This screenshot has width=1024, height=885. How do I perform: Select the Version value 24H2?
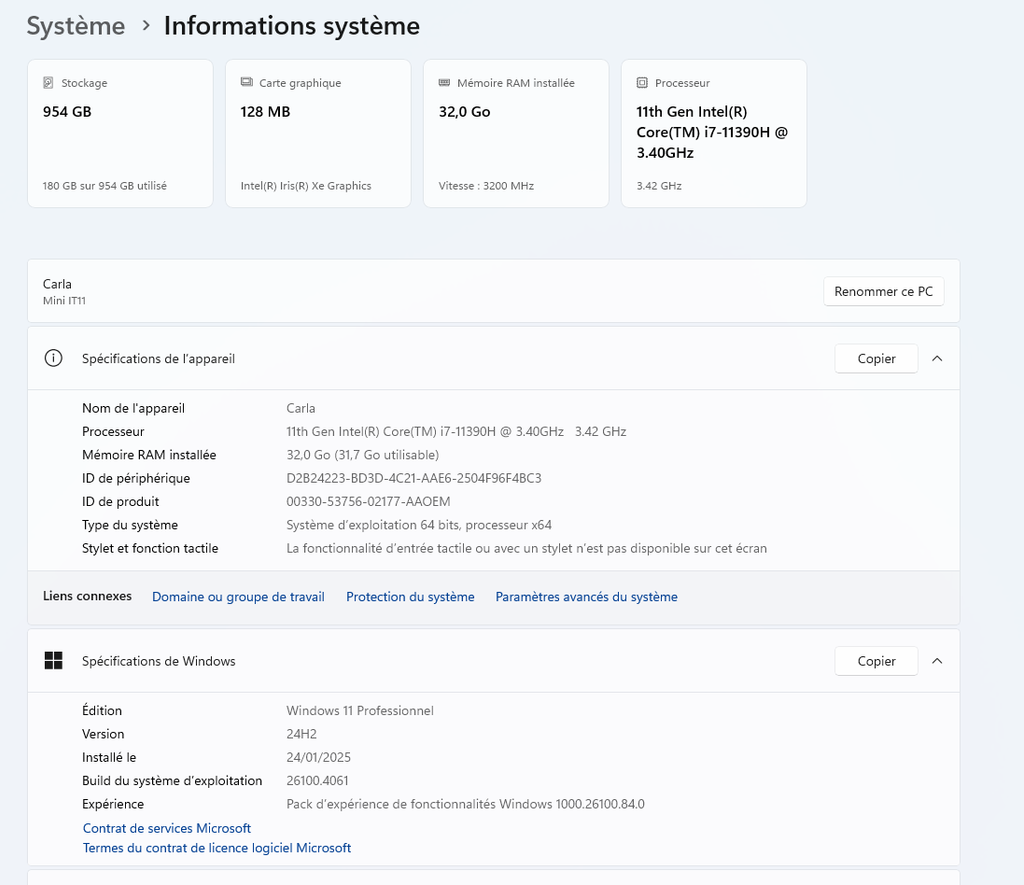click(x=301, y=733)
